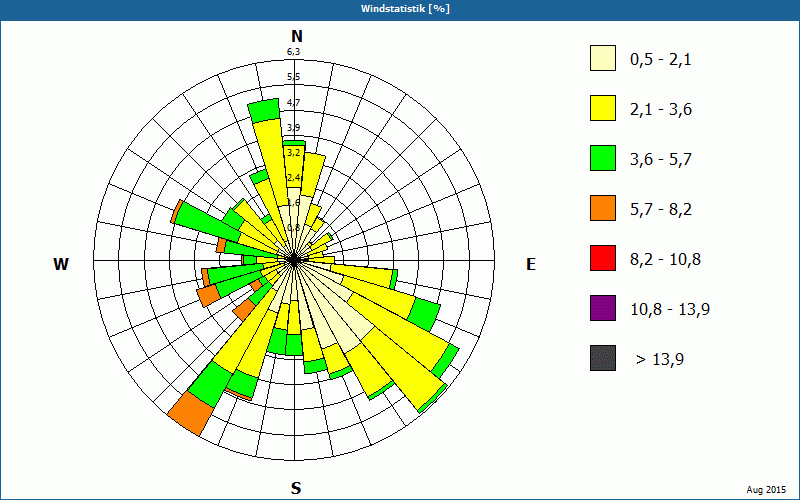Click the '3,9' ring scale label

[293, 128]
